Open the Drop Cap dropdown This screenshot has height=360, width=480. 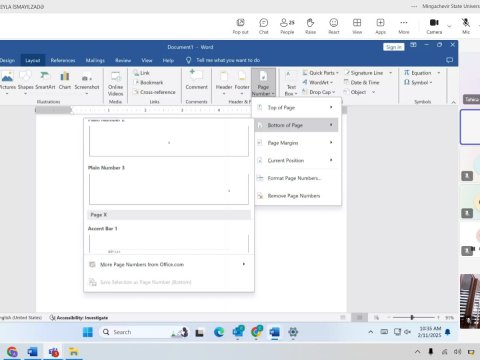click(319, 92)
